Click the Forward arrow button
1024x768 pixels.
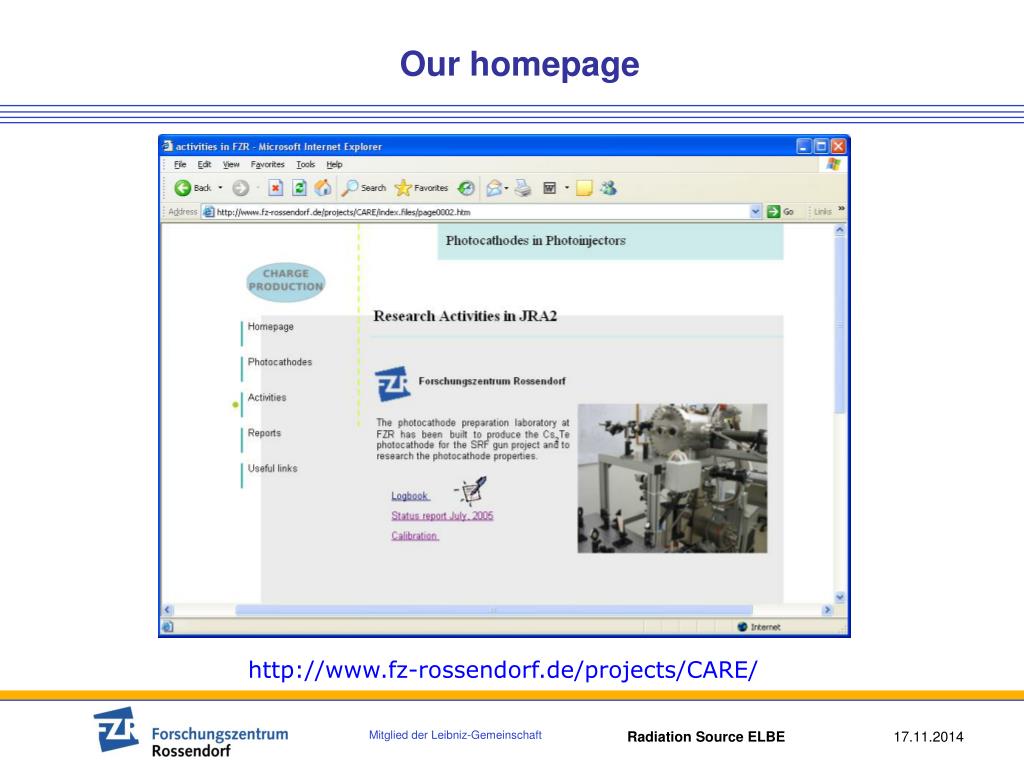241,188
